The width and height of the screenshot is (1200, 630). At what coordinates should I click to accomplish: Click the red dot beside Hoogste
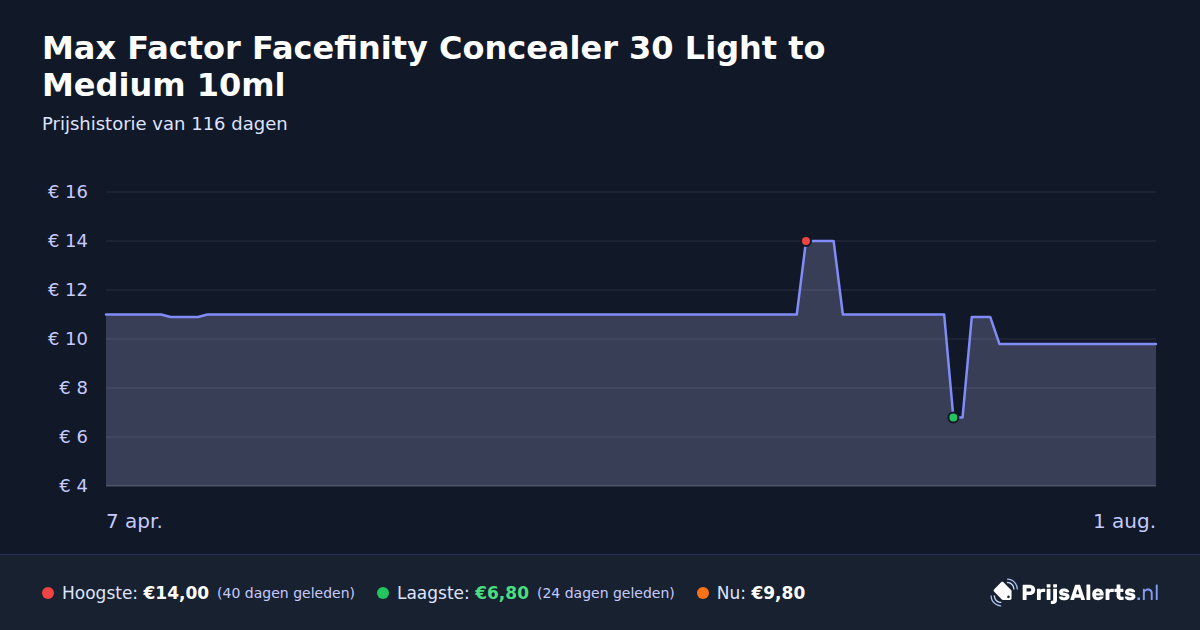tap(48, 593)
